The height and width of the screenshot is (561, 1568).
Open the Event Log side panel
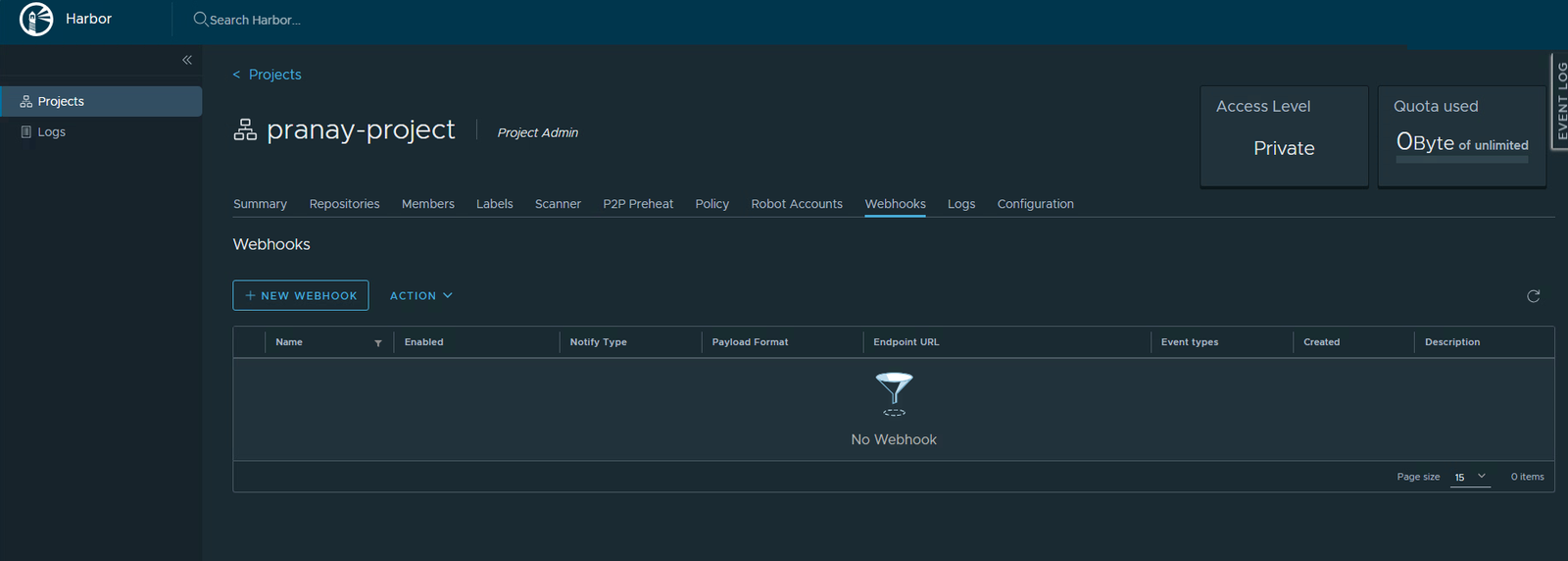tap(1559, 100)
